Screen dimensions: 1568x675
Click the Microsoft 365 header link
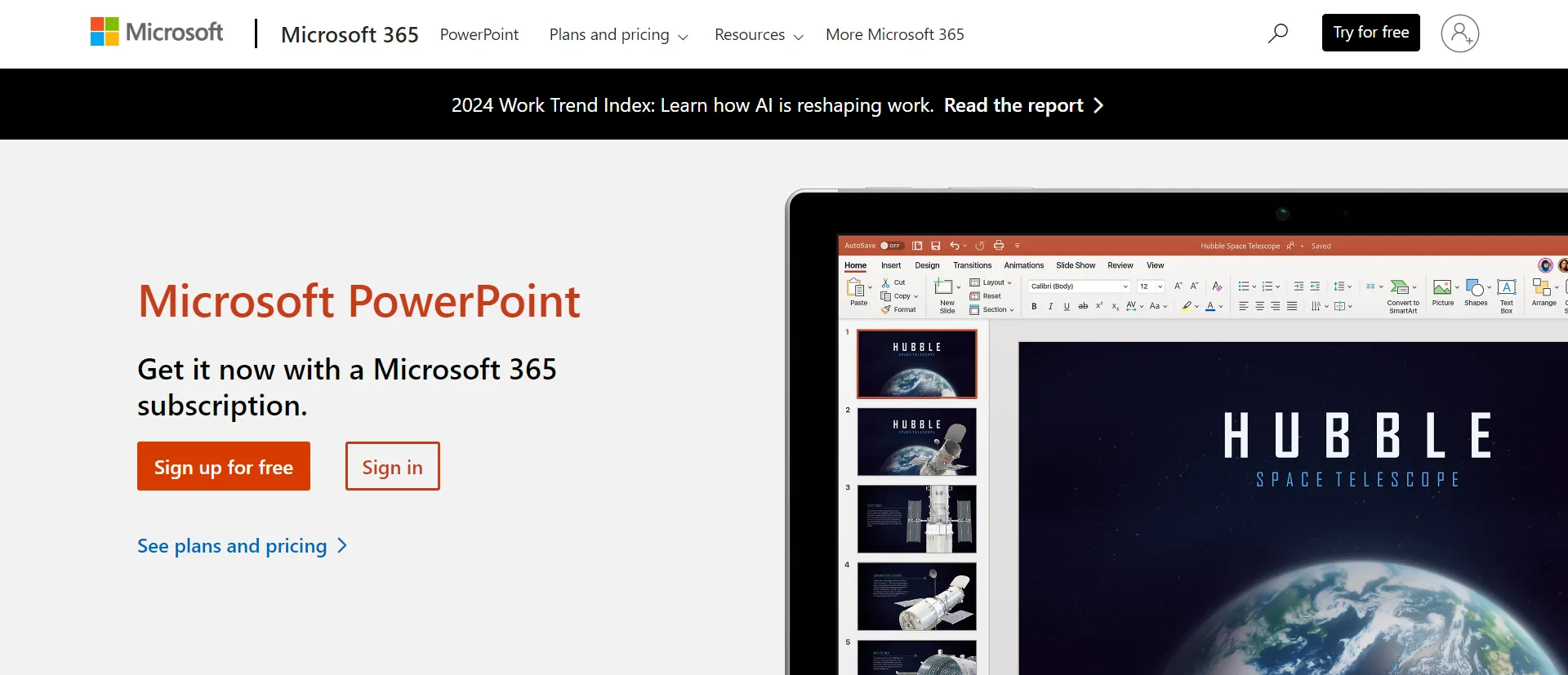point(350,34)
